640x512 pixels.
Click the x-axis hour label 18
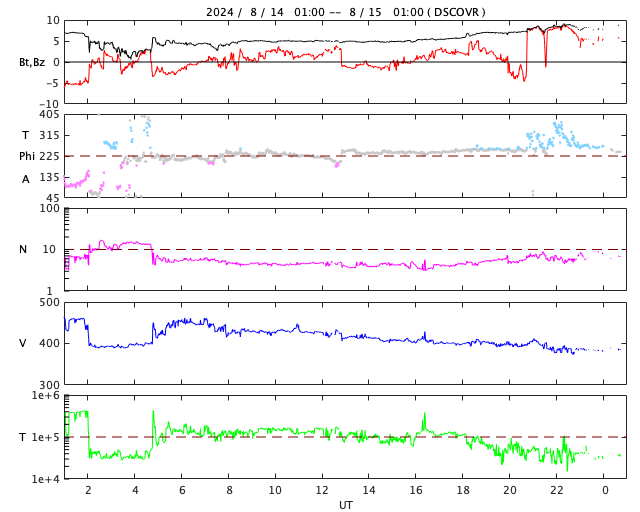click(x=463, y=490)
